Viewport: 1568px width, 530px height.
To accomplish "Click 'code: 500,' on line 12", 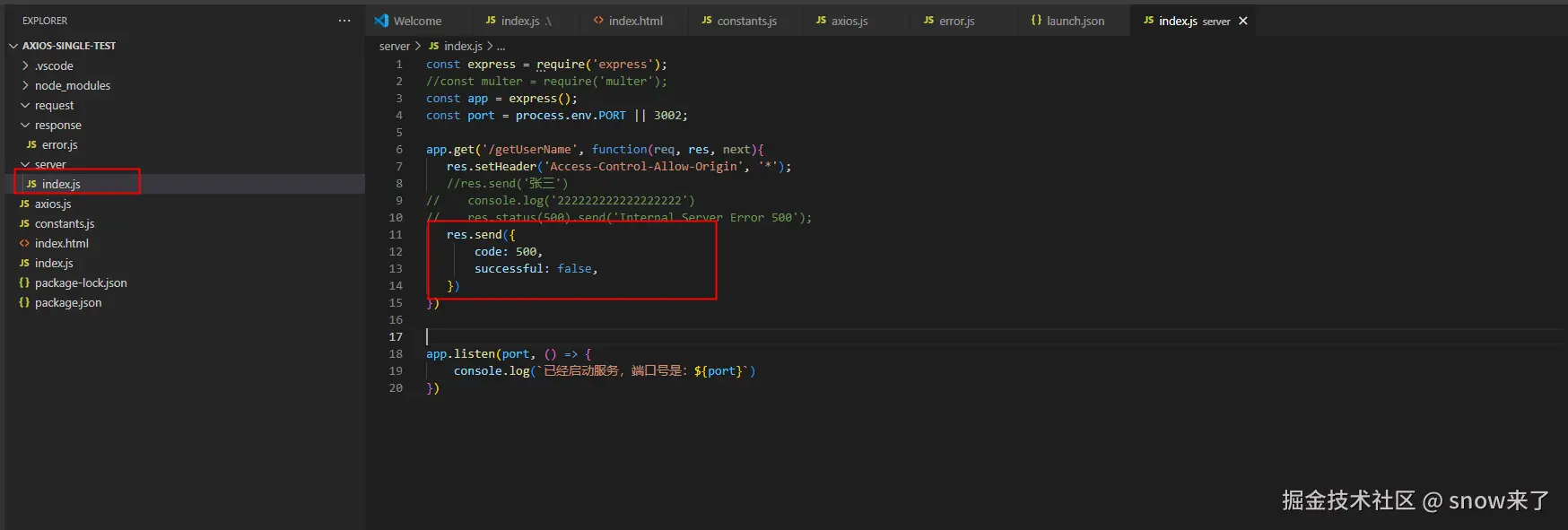I will click(509, 252).
